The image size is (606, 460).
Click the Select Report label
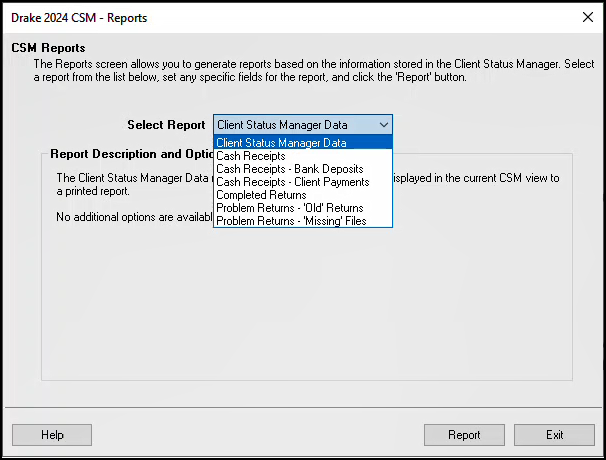click(166, 125)
